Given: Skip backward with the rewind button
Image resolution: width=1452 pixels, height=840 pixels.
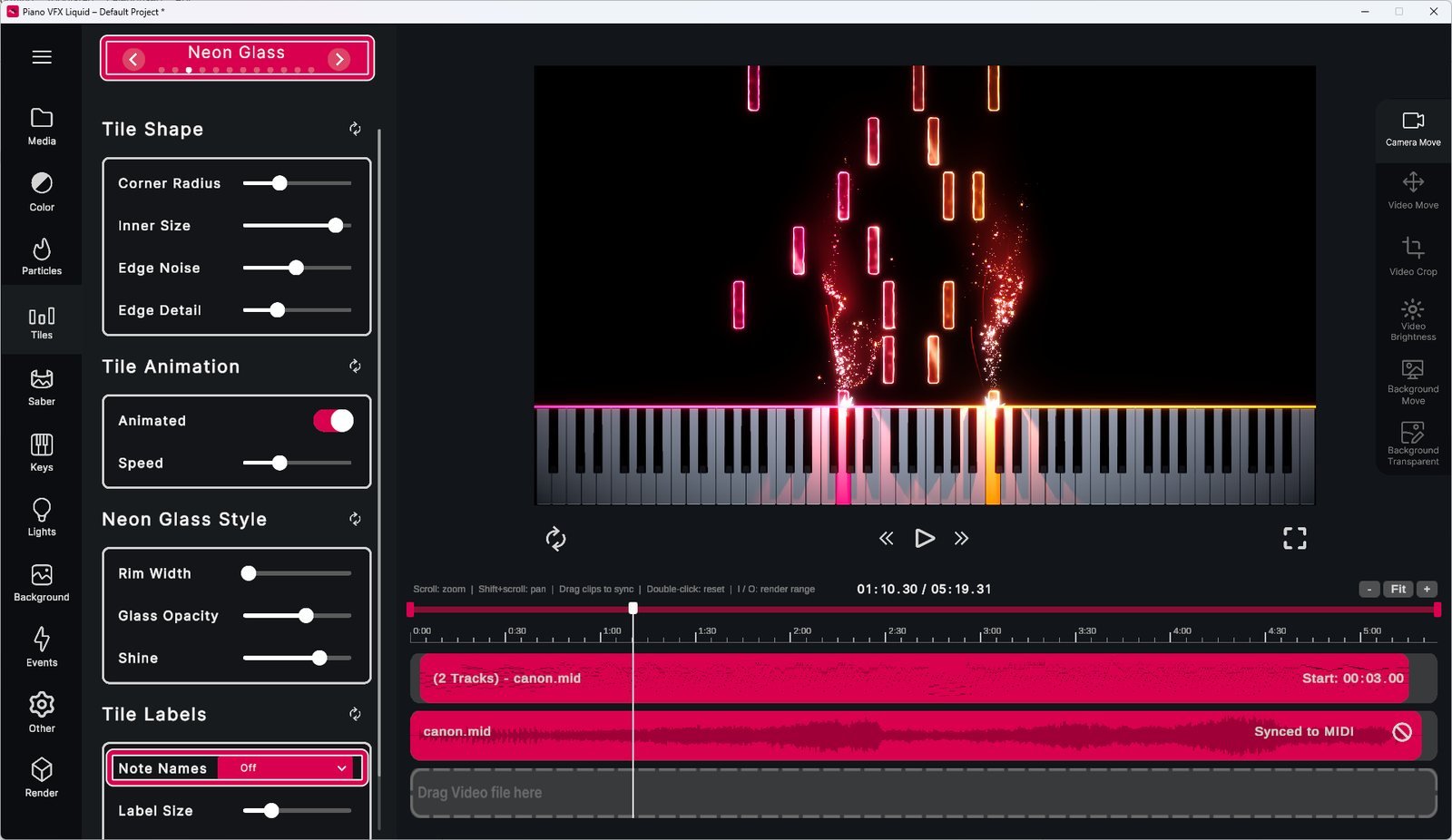Looking at the screenshot, I should pyautogui.click(x=887, y=538).
